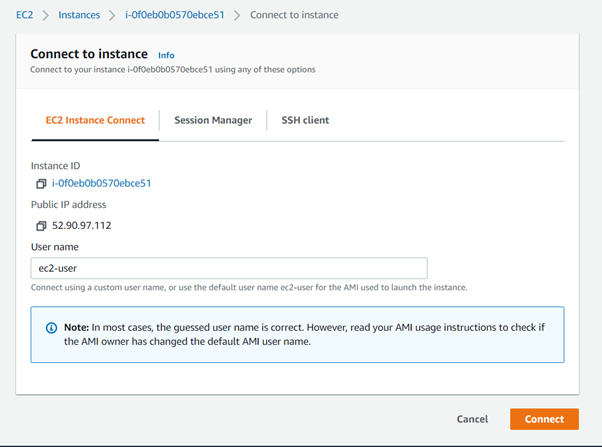Click the Public IP value 52.90.97.112
Image resolution: width=602 pixels, height=447 pixels.
point(82,225)
